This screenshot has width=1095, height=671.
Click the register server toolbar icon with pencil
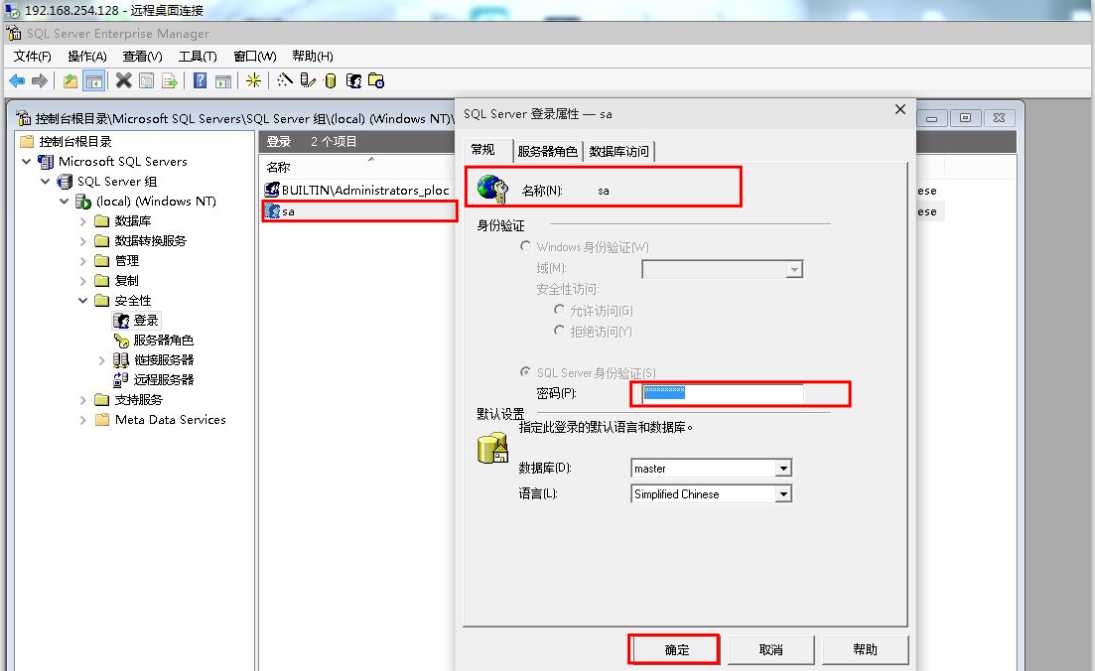click(307, 80)
